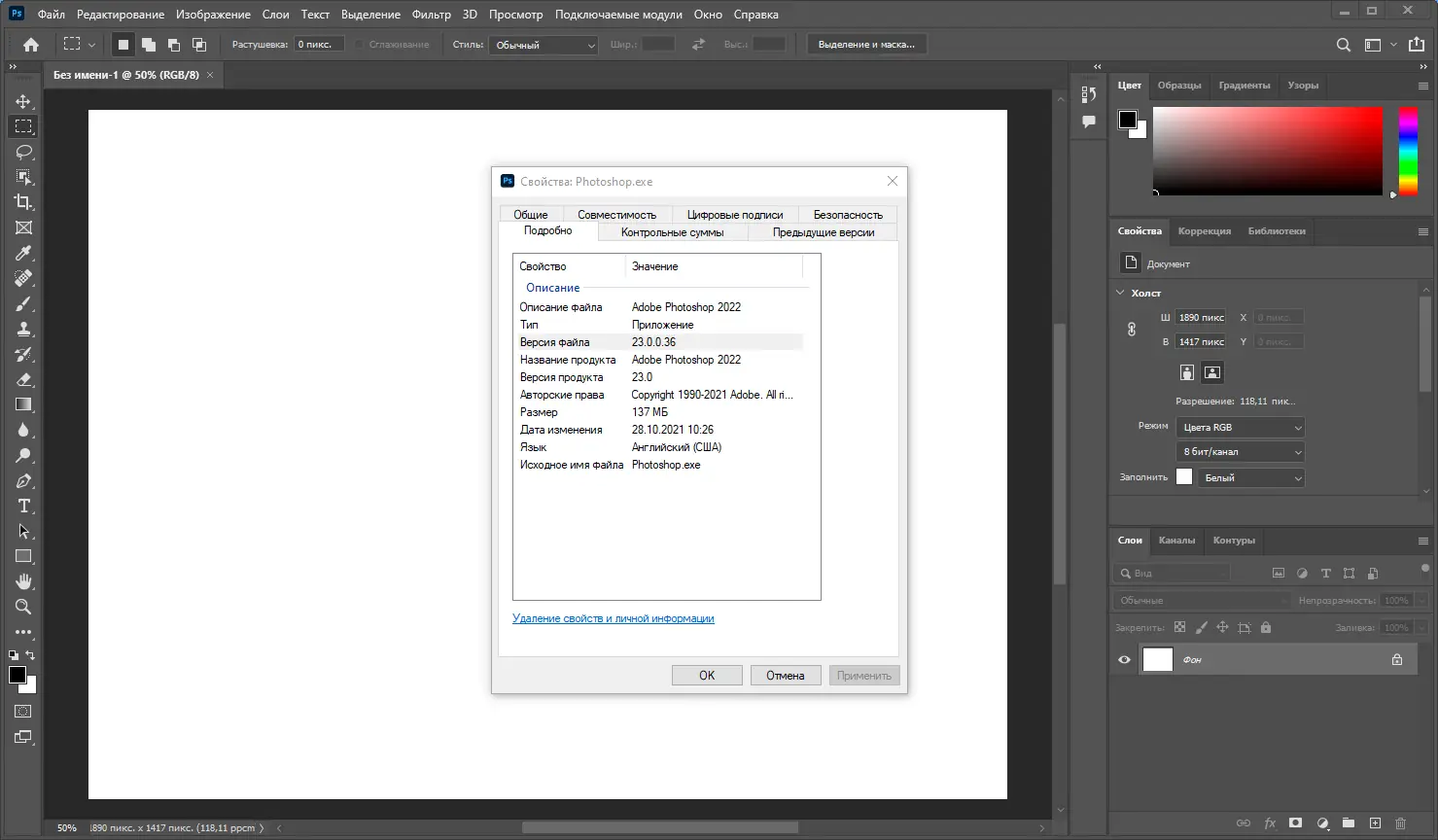Activate the Crop tool
Image resolution: width=1438 pixels, height=840 pixels.
23,202
